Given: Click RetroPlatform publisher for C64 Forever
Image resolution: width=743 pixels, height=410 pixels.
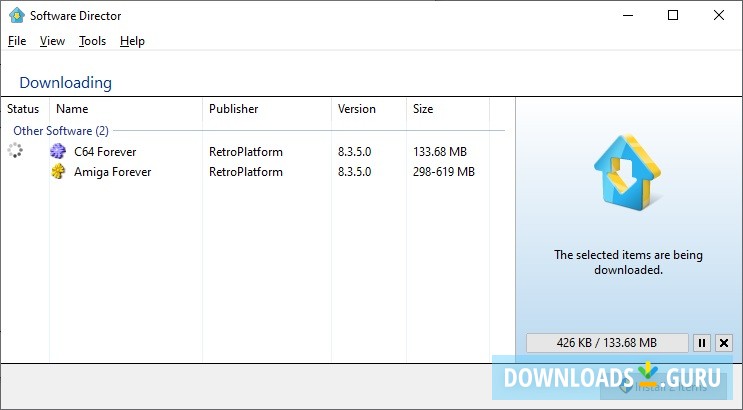Looking at the screenshot, I should (x=246, y=152).
